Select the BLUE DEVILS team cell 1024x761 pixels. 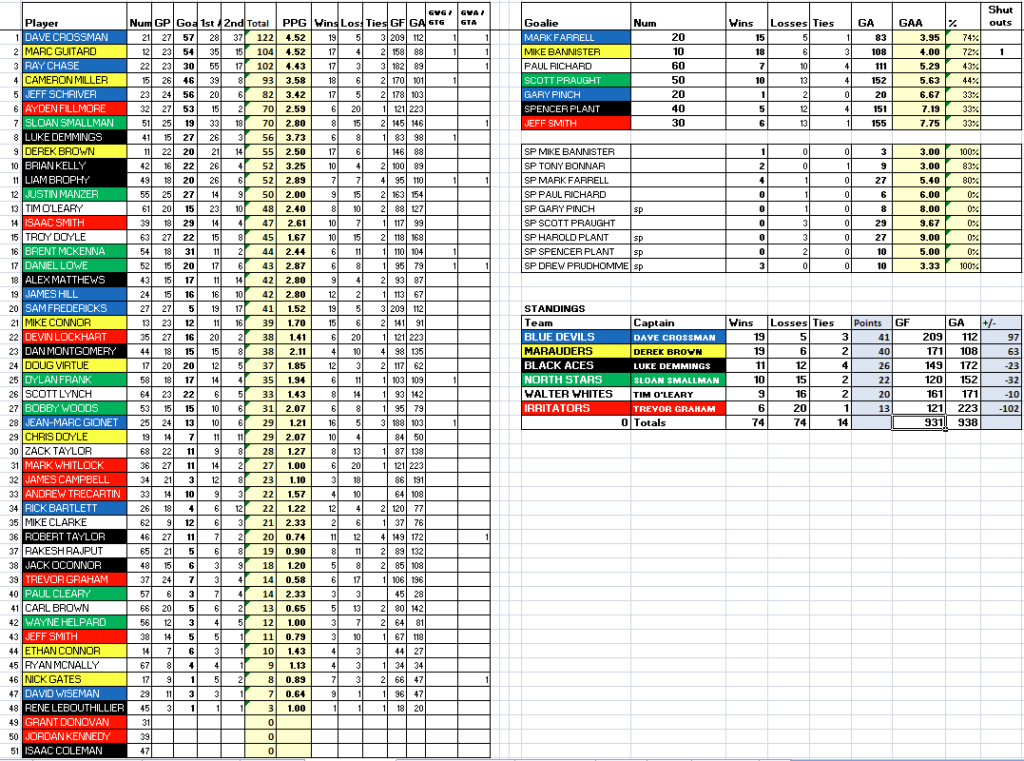coord(575,338)
